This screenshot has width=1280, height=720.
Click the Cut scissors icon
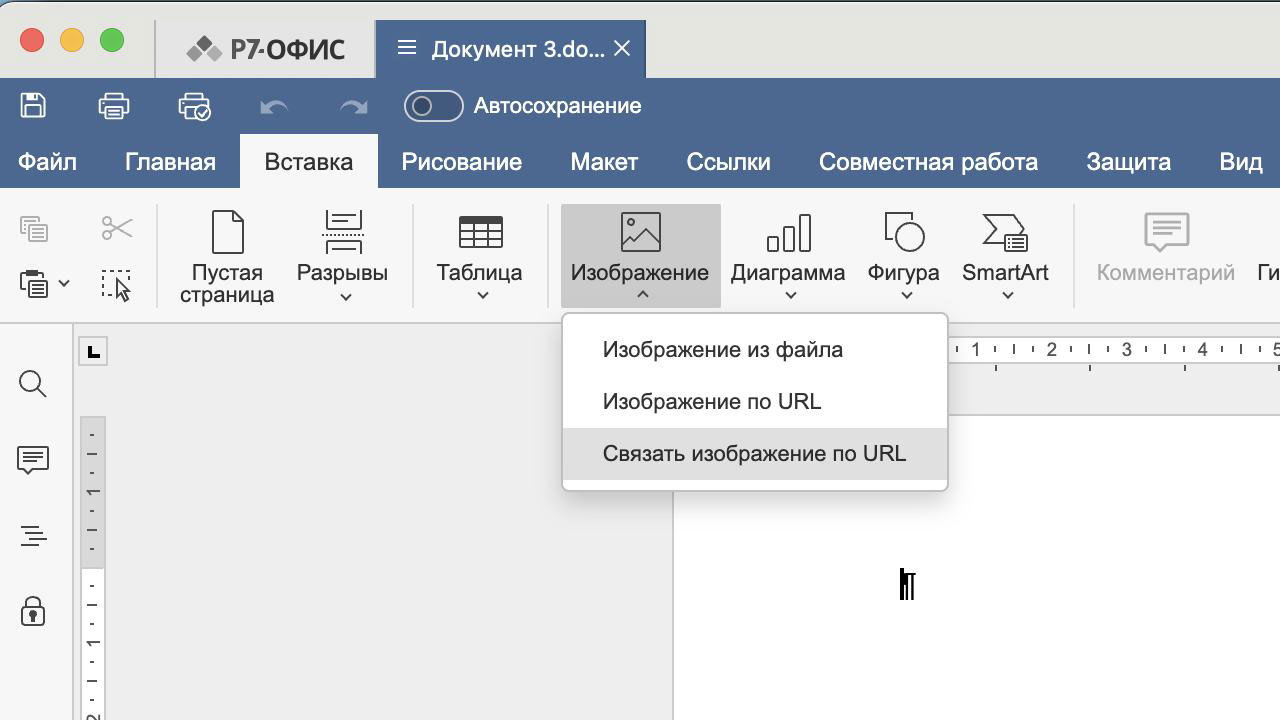[x=117, y=229]
